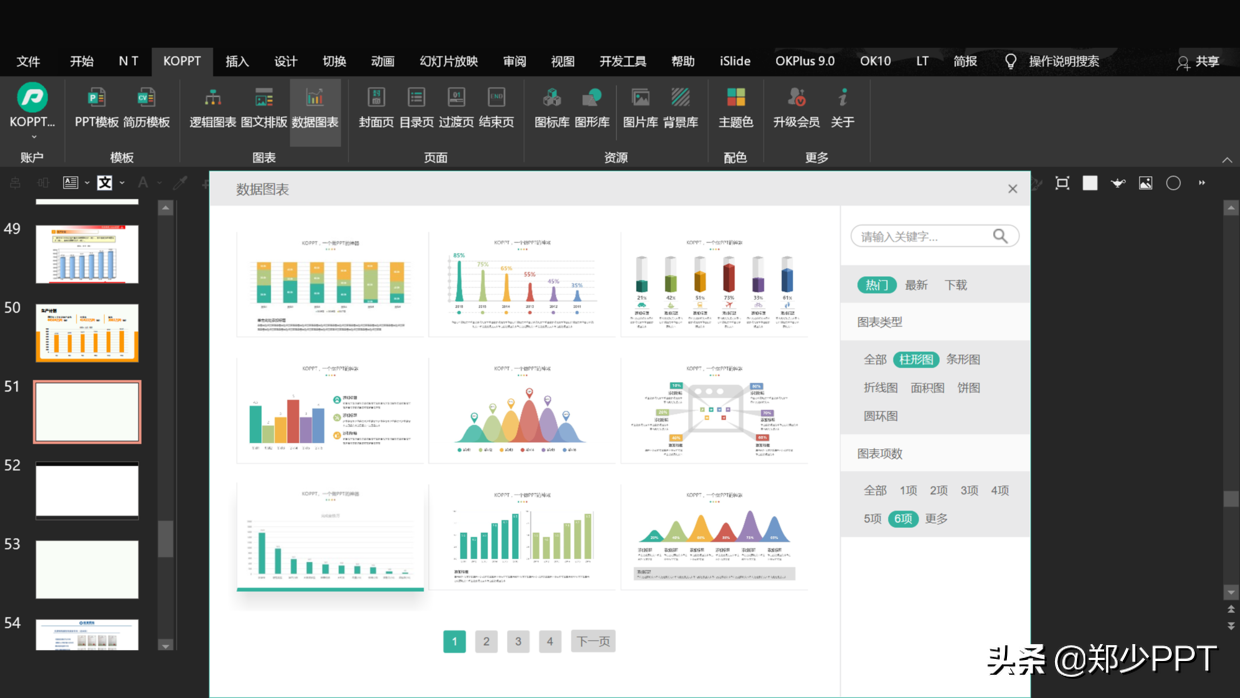Select slide 50 thumbnail
The height and width of the screenshot is (698, 1240).
[x=87, y=332]
